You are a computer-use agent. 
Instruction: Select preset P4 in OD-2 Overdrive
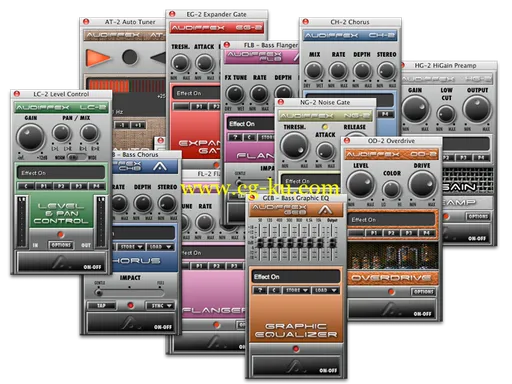(x=426, y=233)
